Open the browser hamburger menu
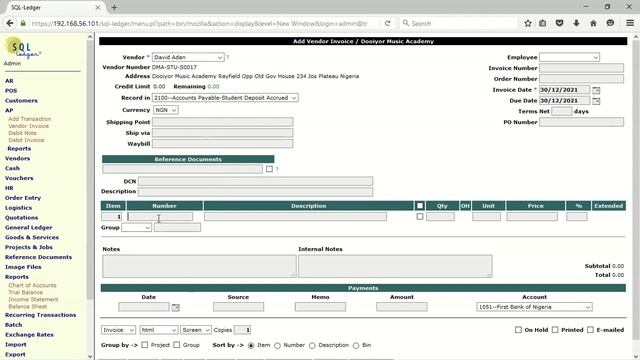 (630, 23)
